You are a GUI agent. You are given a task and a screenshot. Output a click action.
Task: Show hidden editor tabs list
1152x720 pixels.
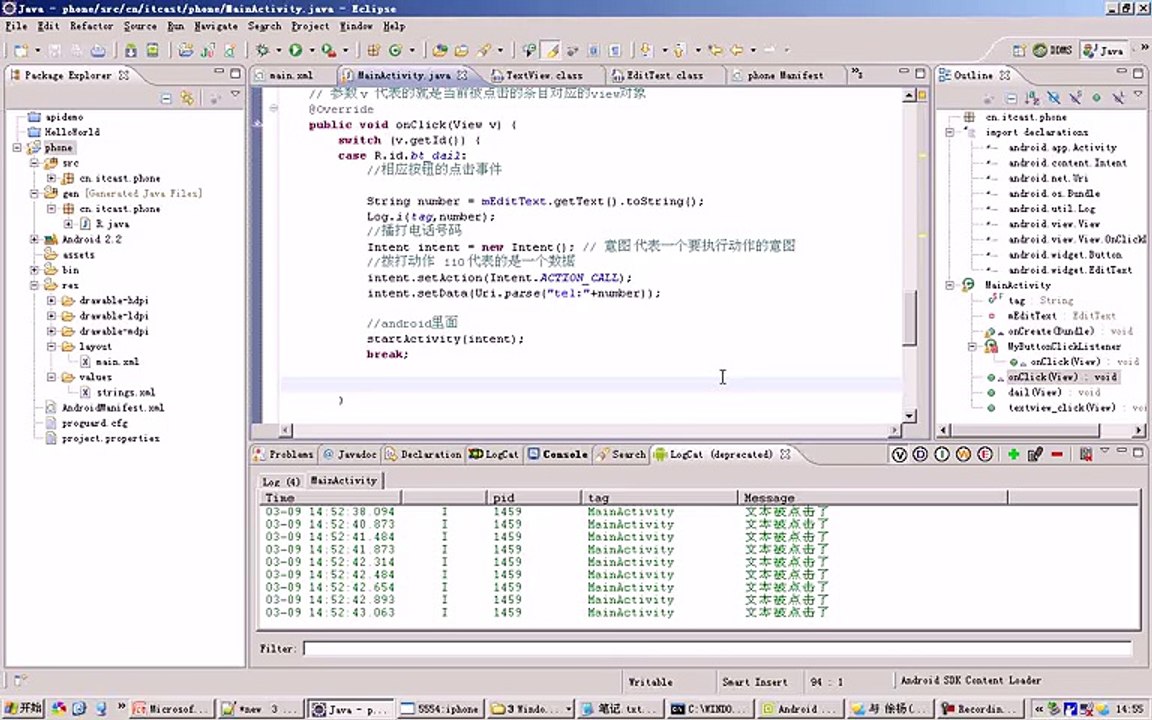[x=857, y=74]
